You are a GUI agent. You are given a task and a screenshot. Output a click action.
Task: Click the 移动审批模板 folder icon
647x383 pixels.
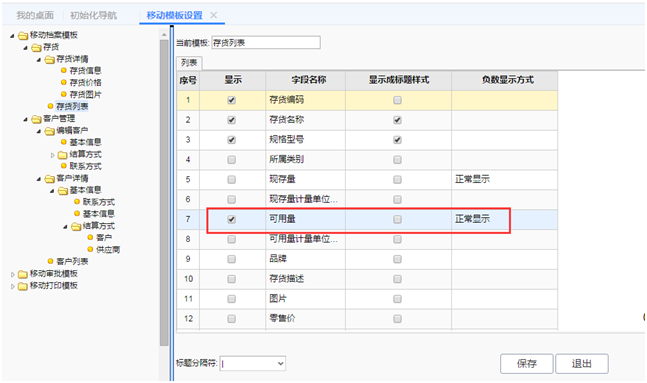pos(23,274)
